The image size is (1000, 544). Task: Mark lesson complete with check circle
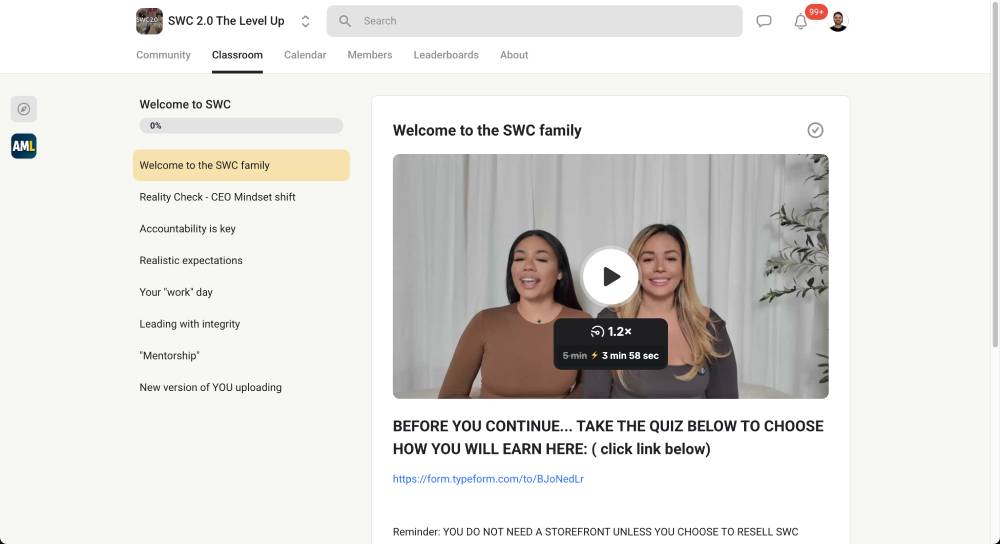[x=815, y=130]
